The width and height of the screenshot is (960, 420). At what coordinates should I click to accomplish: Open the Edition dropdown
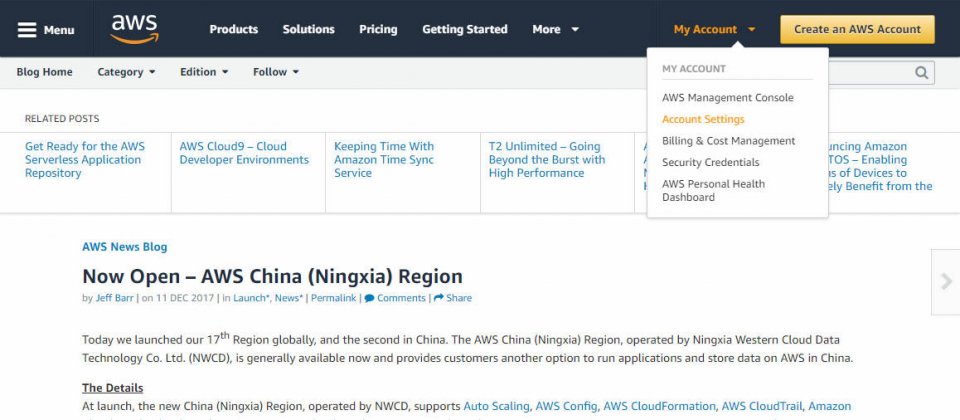[x=204, y=72]
